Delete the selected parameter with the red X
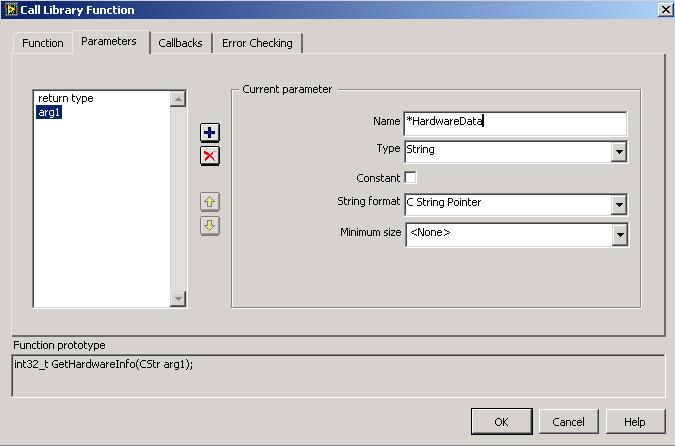Image resolution: width=675 pixels, height=446 pixels. pos(210,155)
